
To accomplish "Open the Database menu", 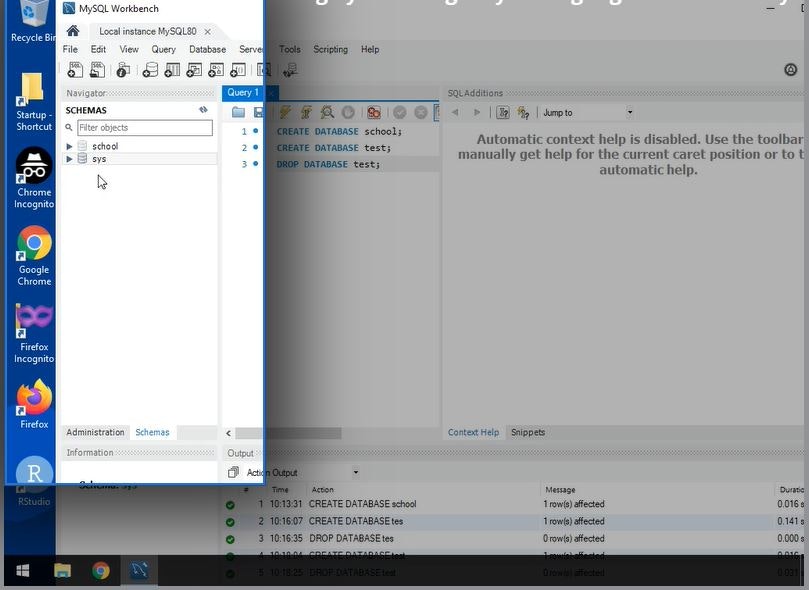I will [207, 49].
